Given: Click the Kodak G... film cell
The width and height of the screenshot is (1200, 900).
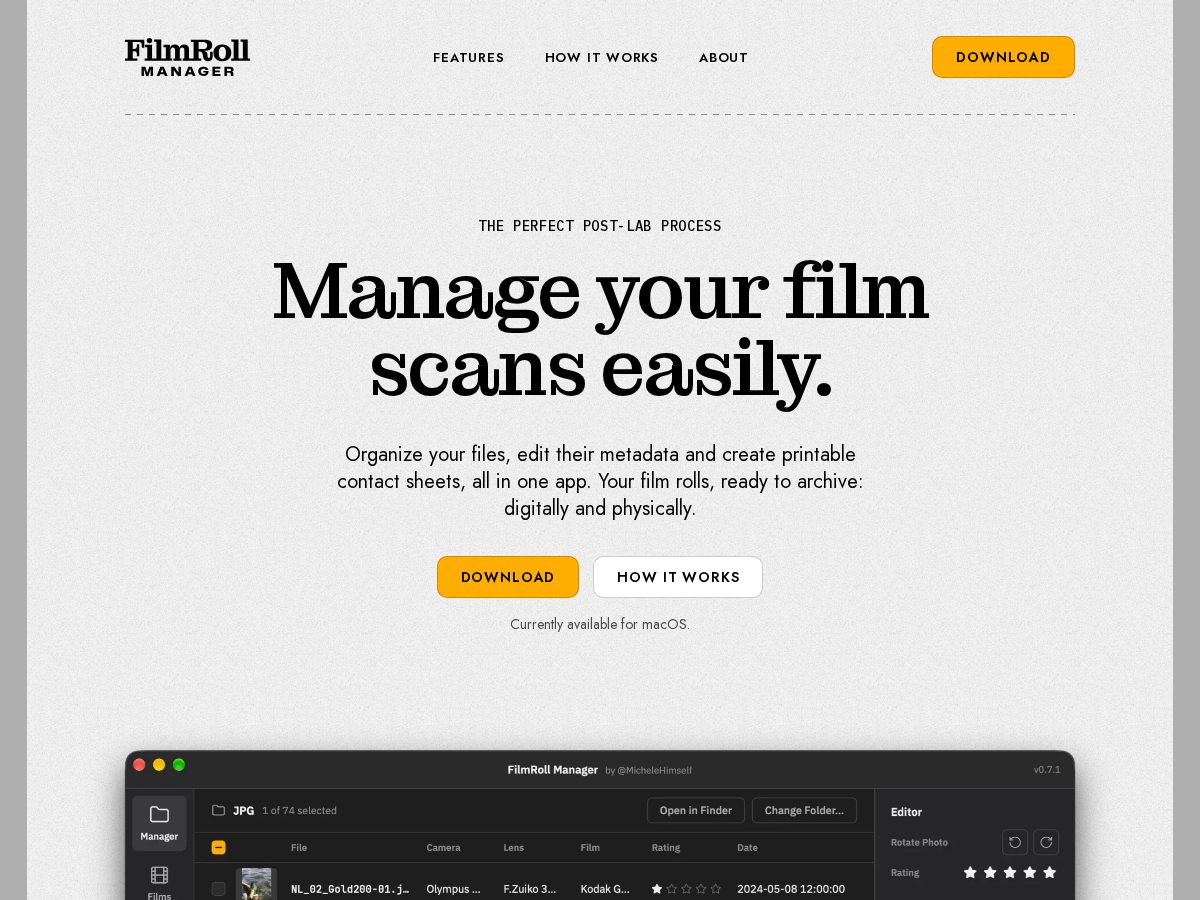Looking at the screenshot, I should tap(605, 888).
